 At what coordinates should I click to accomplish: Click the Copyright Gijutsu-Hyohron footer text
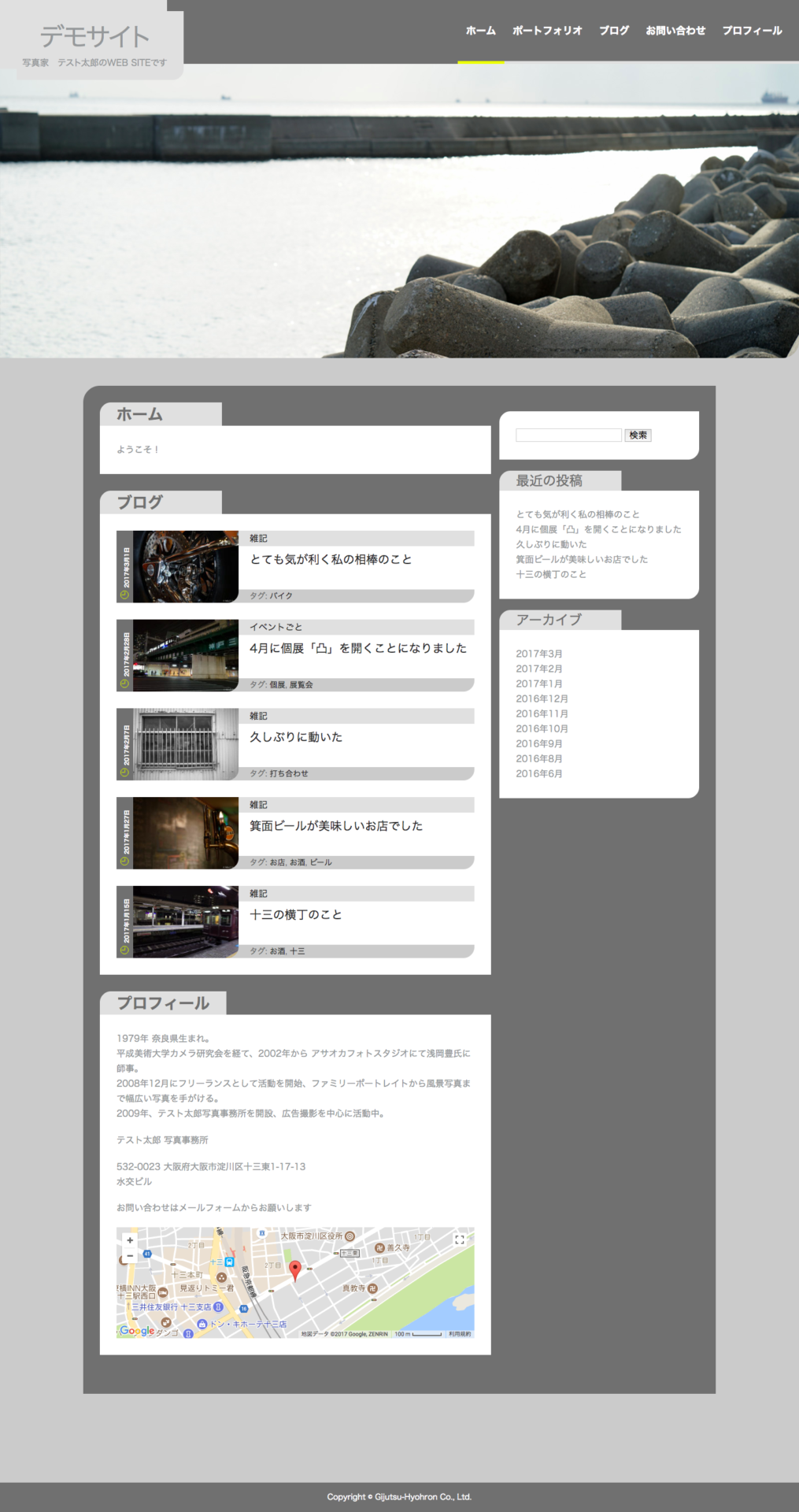pyautogui.click(x=399, y=1497)
